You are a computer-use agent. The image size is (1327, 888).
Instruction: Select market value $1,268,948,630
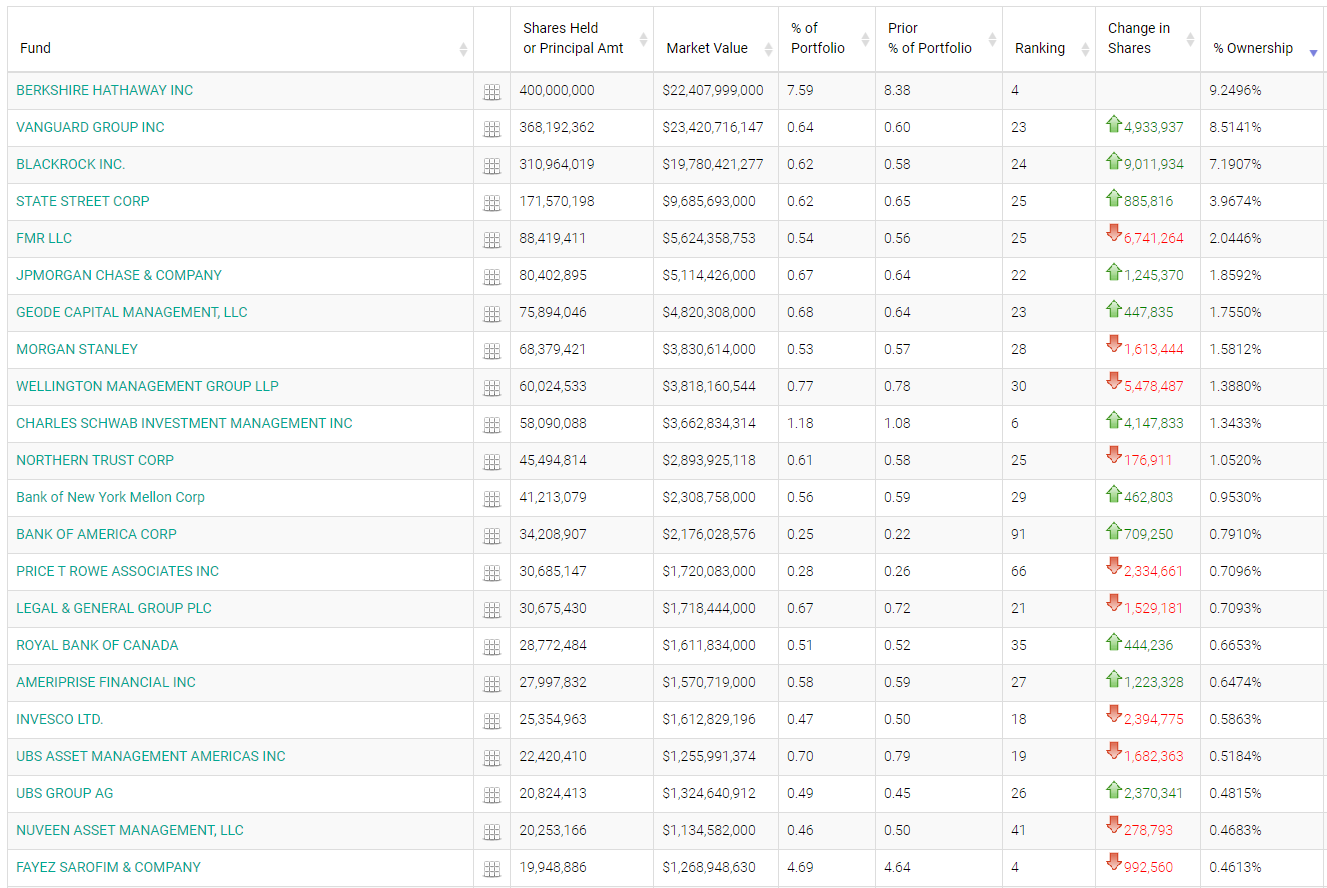tap(709, 867)
